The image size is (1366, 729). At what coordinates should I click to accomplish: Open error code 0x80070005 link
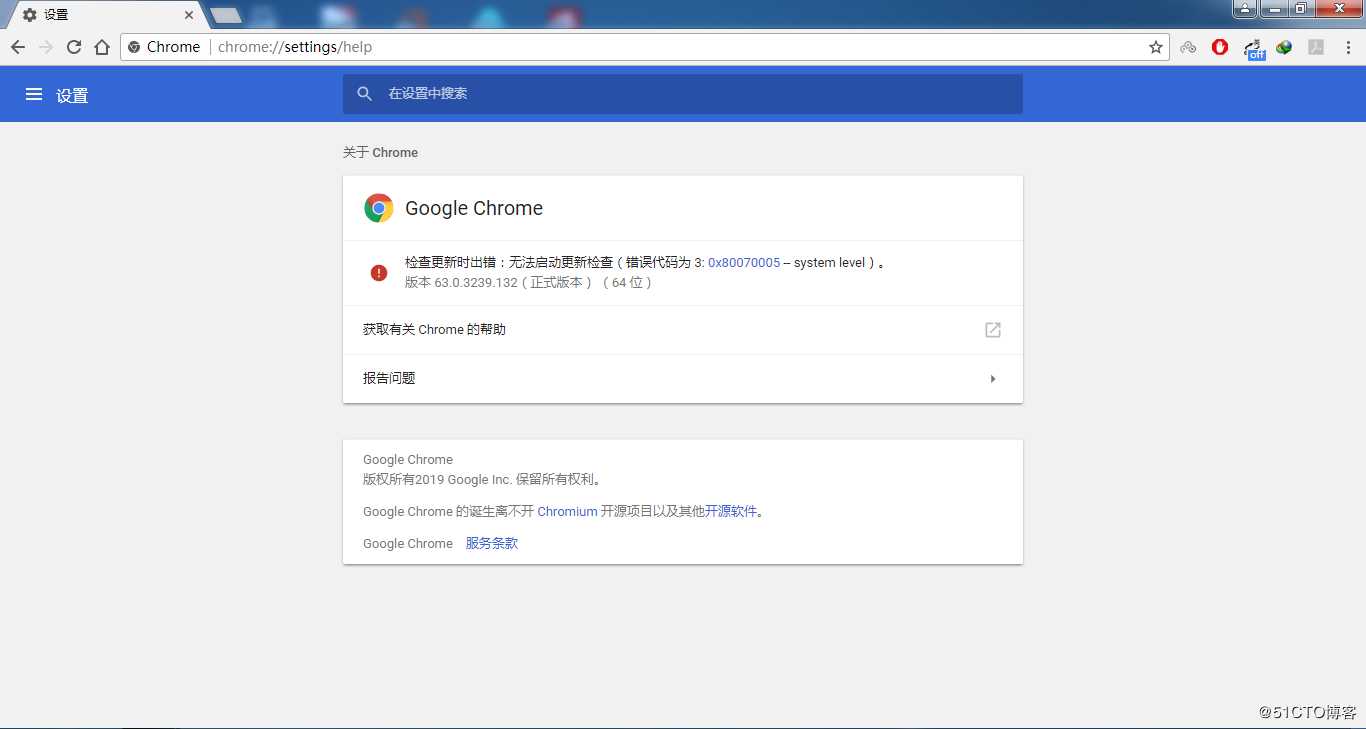tap(744, 263)
